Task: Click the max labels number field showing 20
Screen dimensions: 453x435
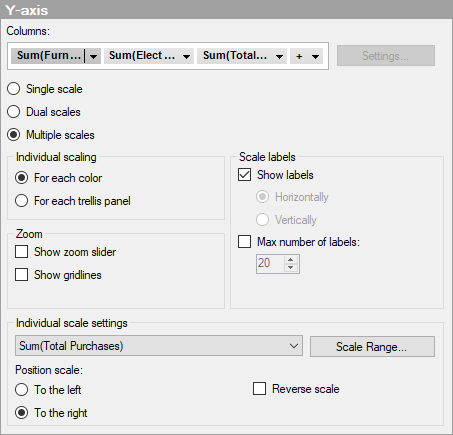Action: click(270, 263)
